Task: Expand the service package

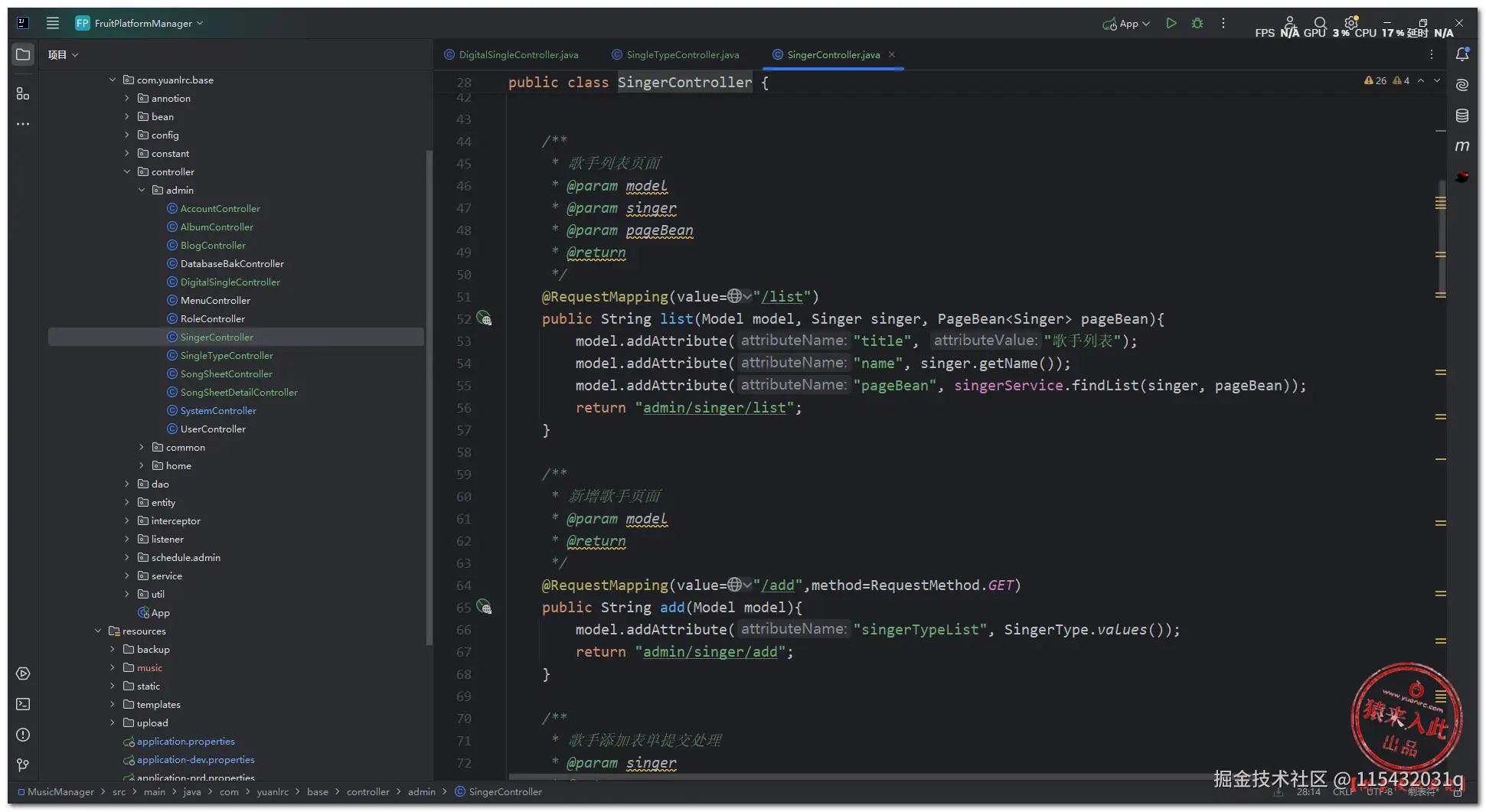Action: coord(127,576)
